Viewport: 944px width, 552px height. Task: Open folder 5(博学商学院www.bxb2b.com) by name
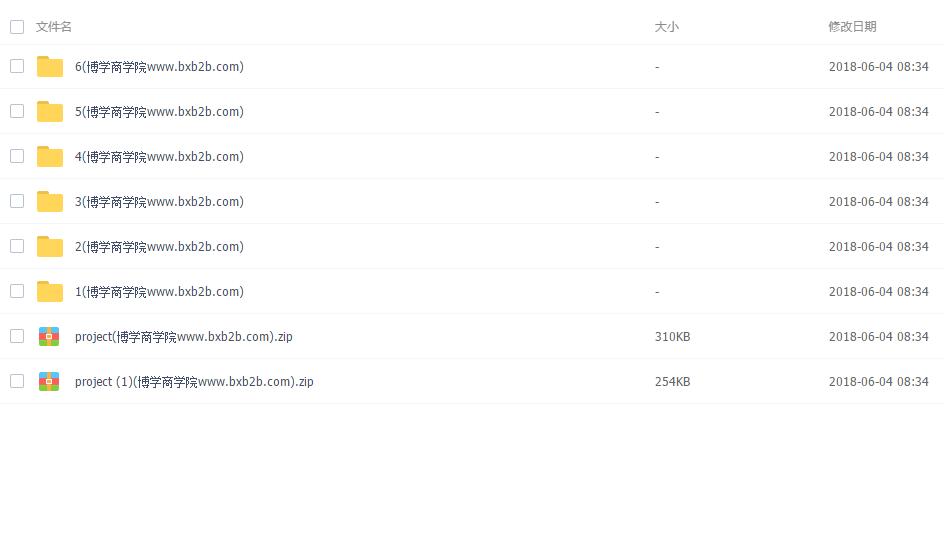click(159, 112)
